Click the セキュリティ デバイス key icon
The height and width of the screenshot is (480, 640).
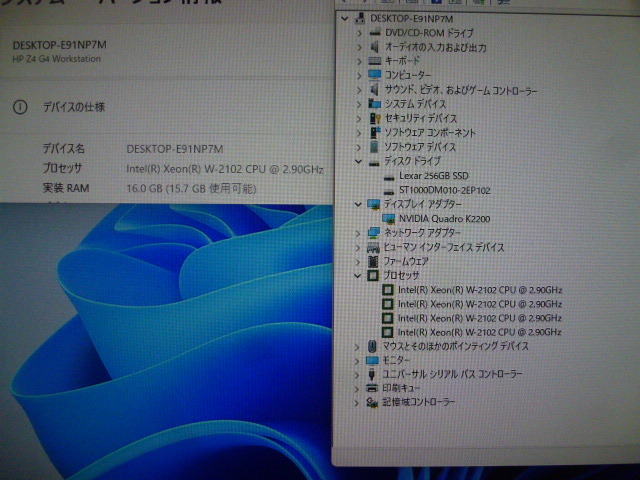pos(375,118)
